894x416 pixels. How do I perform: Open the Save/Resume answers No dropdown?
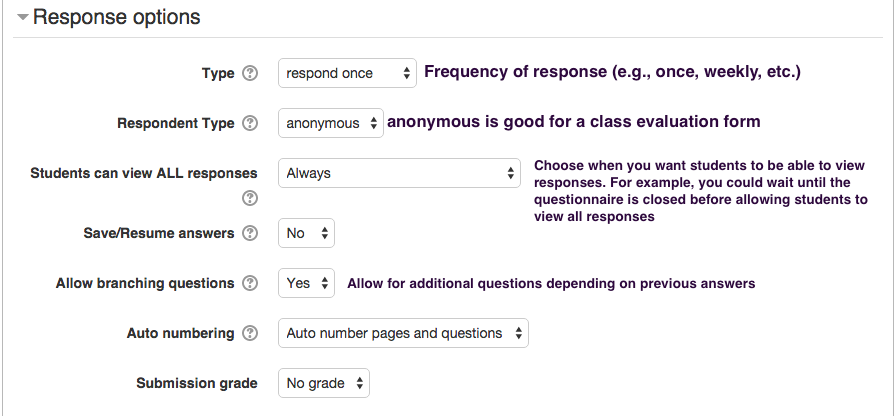[306, 233]
